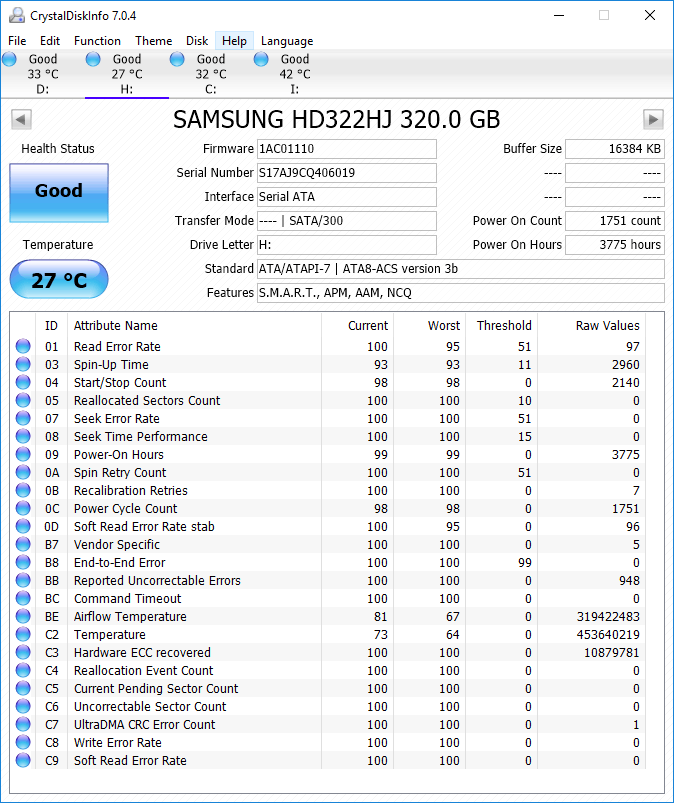Click the Worst column header
This screenshot has width=674, height=803.
[444, 326]
